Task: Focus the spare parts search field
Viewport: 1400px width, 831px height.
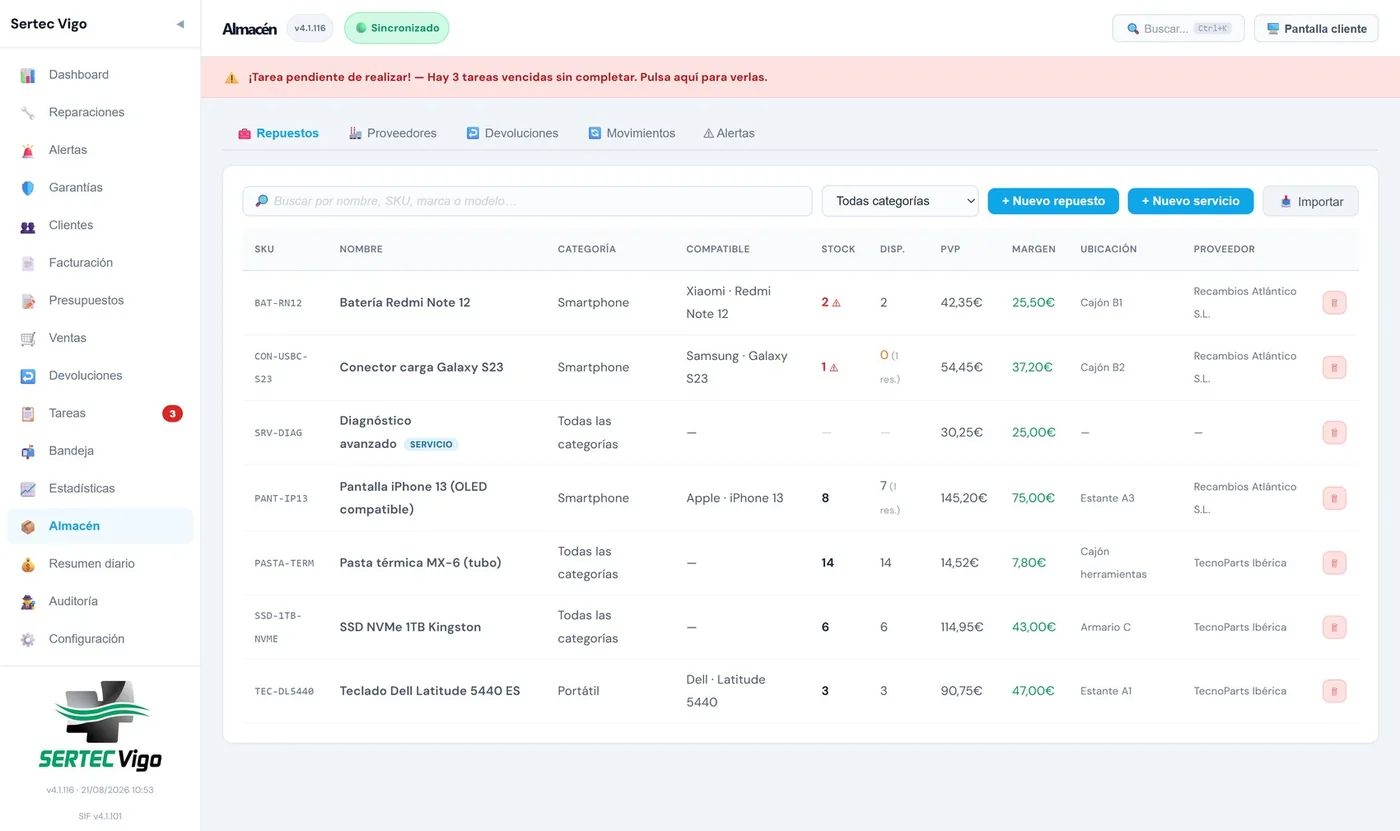Action: click(x=527, y=201)
